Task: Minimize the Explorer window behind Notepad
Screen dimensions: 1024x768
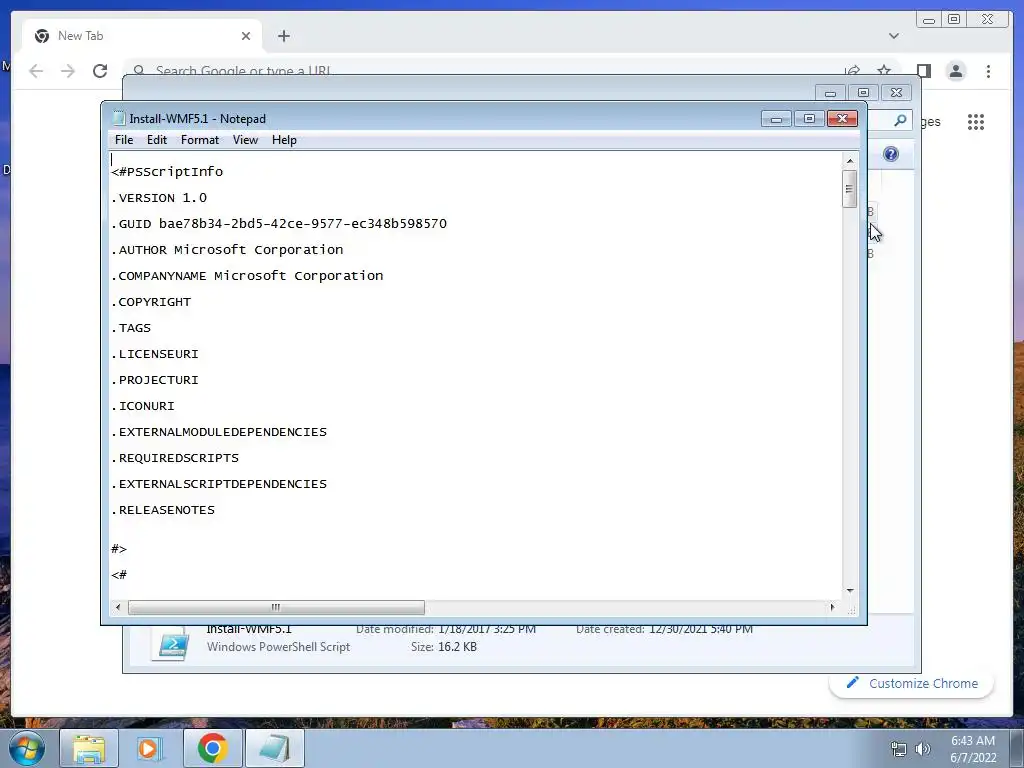Action: 830,93
